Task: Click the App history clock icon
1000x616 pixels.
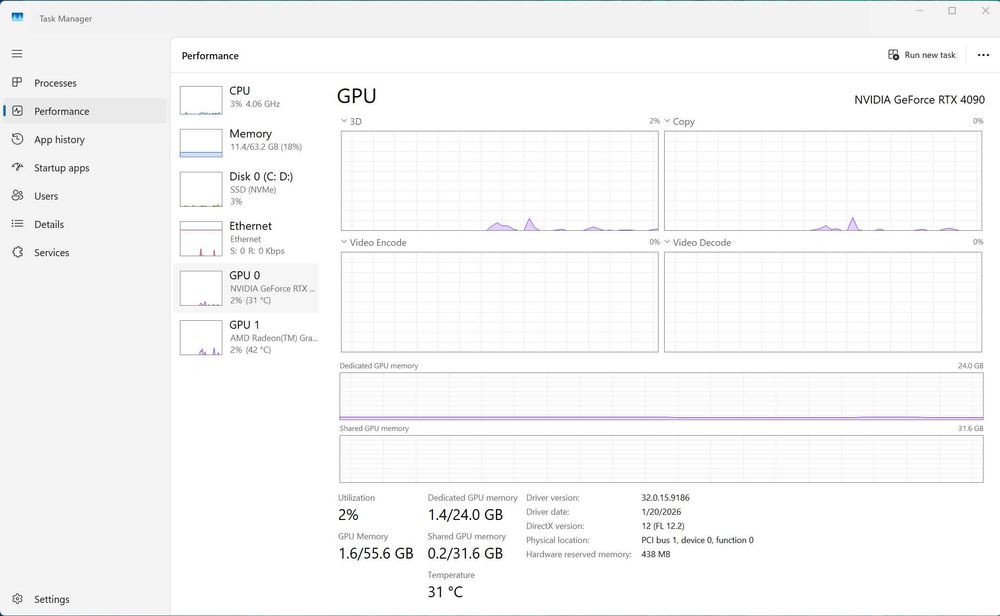Action: [17, 139]
